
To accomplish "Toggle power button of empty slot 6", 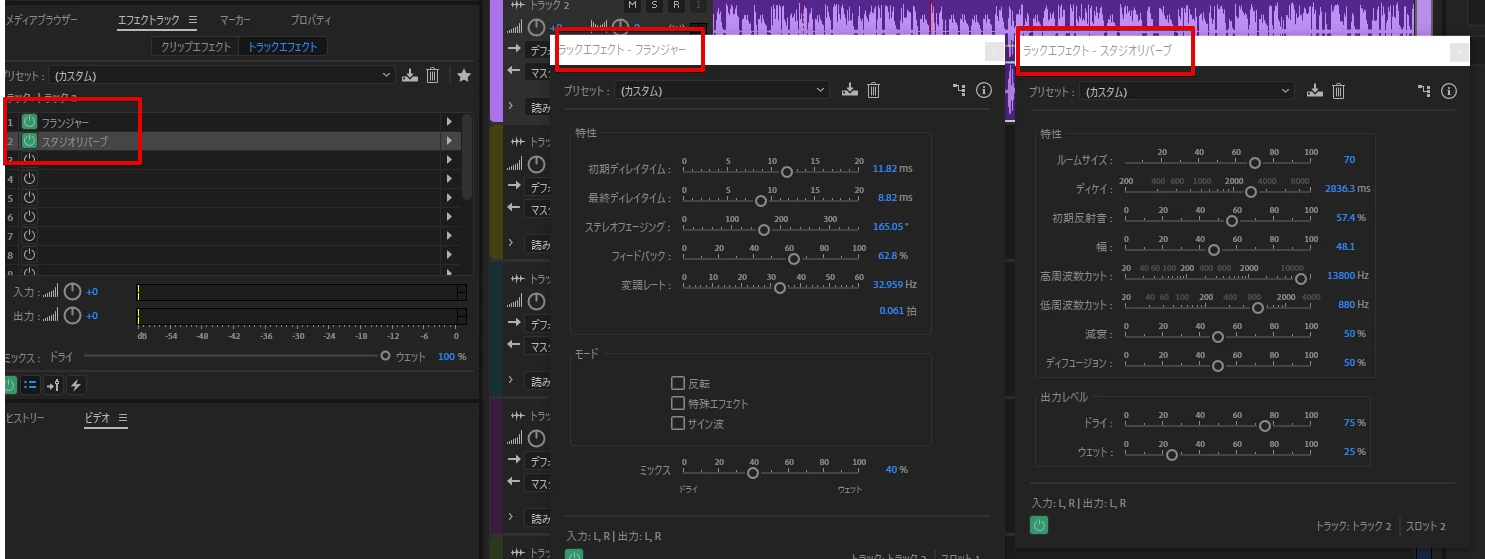I will 29,217.
